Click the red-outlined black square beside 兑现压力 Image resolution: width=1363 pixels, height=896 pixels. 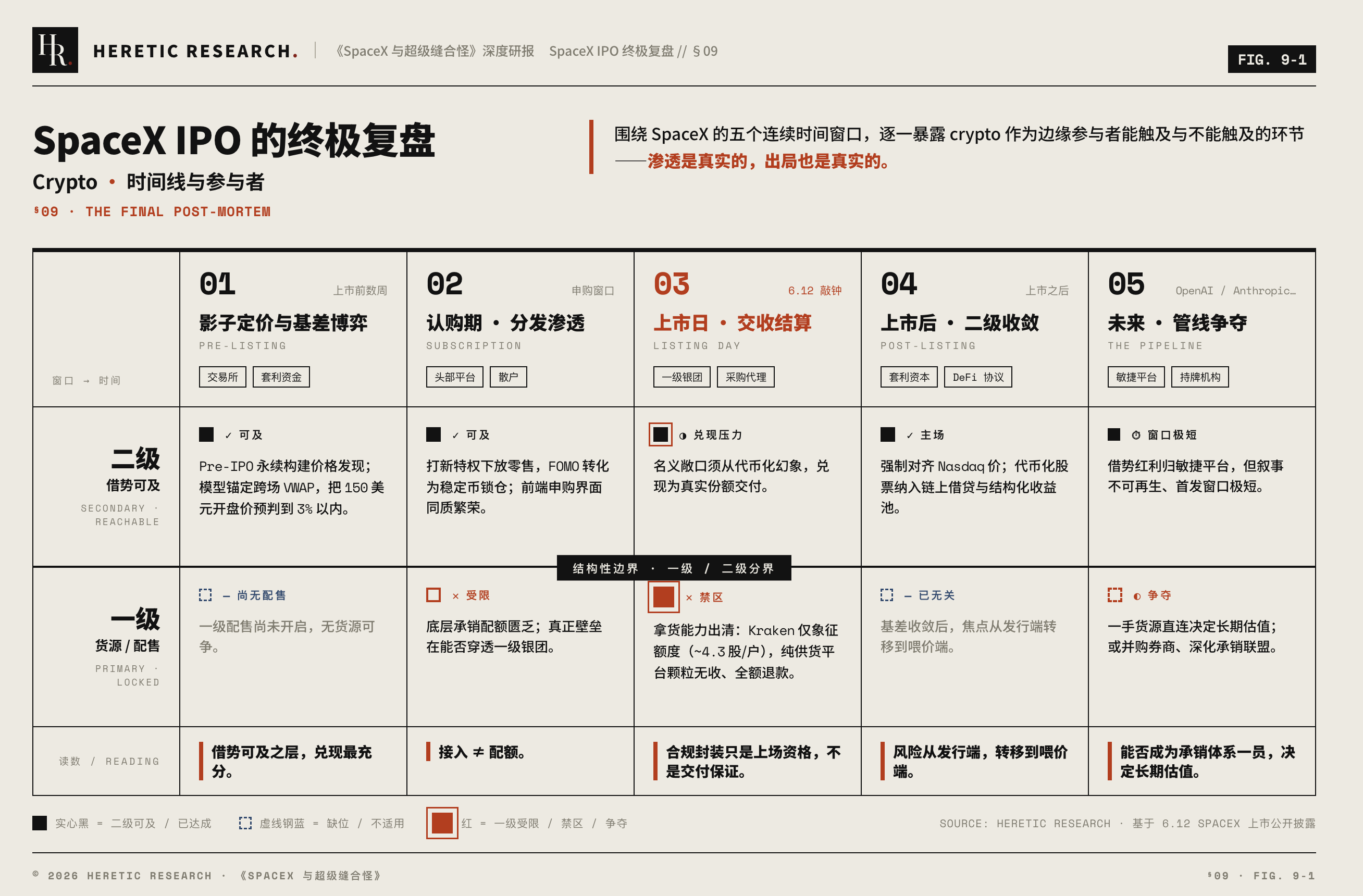pos(660,434)
